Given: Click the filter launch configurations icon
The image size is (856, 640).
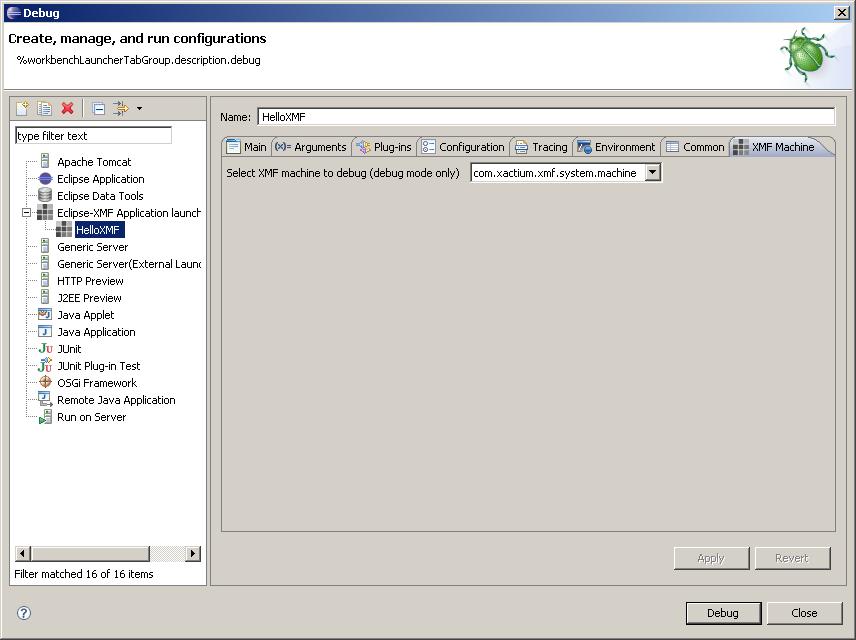Looking at the screenshot, I should pyautogui.click(x=121, y=108).
